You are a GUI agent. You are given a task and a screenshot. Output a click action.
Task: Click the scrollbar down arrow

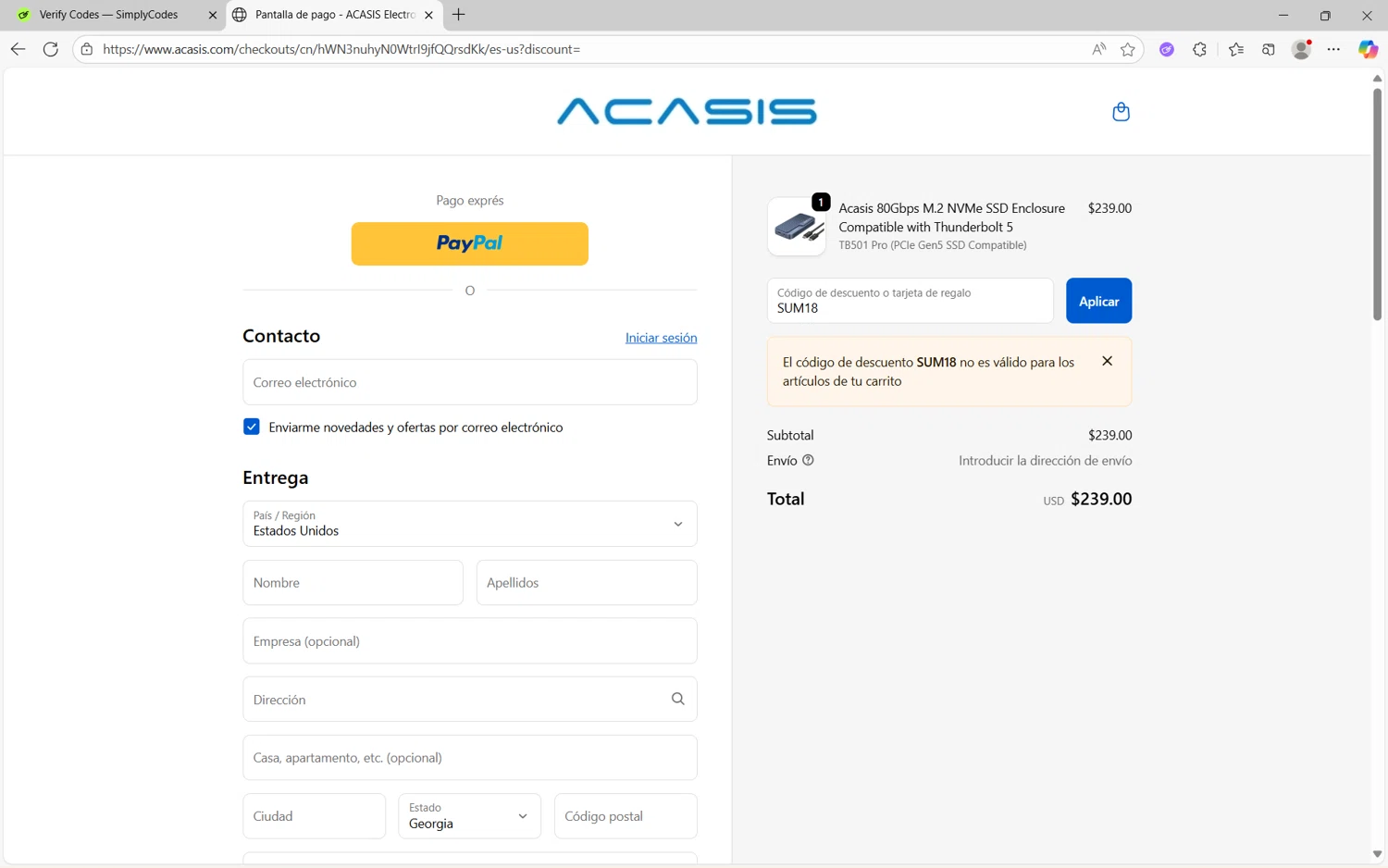click(x=1377, y=854)
